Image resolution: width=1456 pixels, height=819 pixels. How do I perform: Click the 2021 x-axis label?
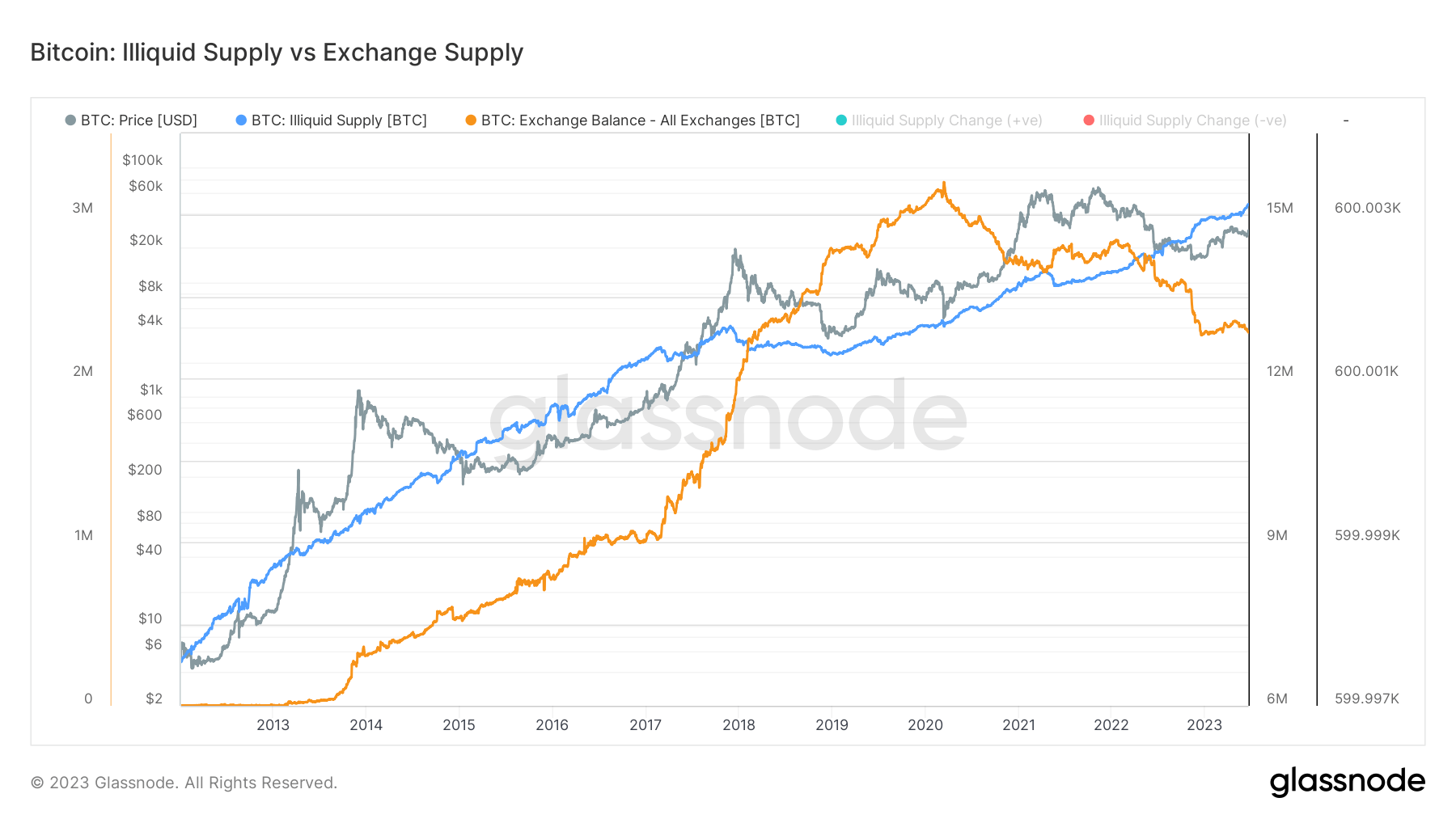(1018, 724)
